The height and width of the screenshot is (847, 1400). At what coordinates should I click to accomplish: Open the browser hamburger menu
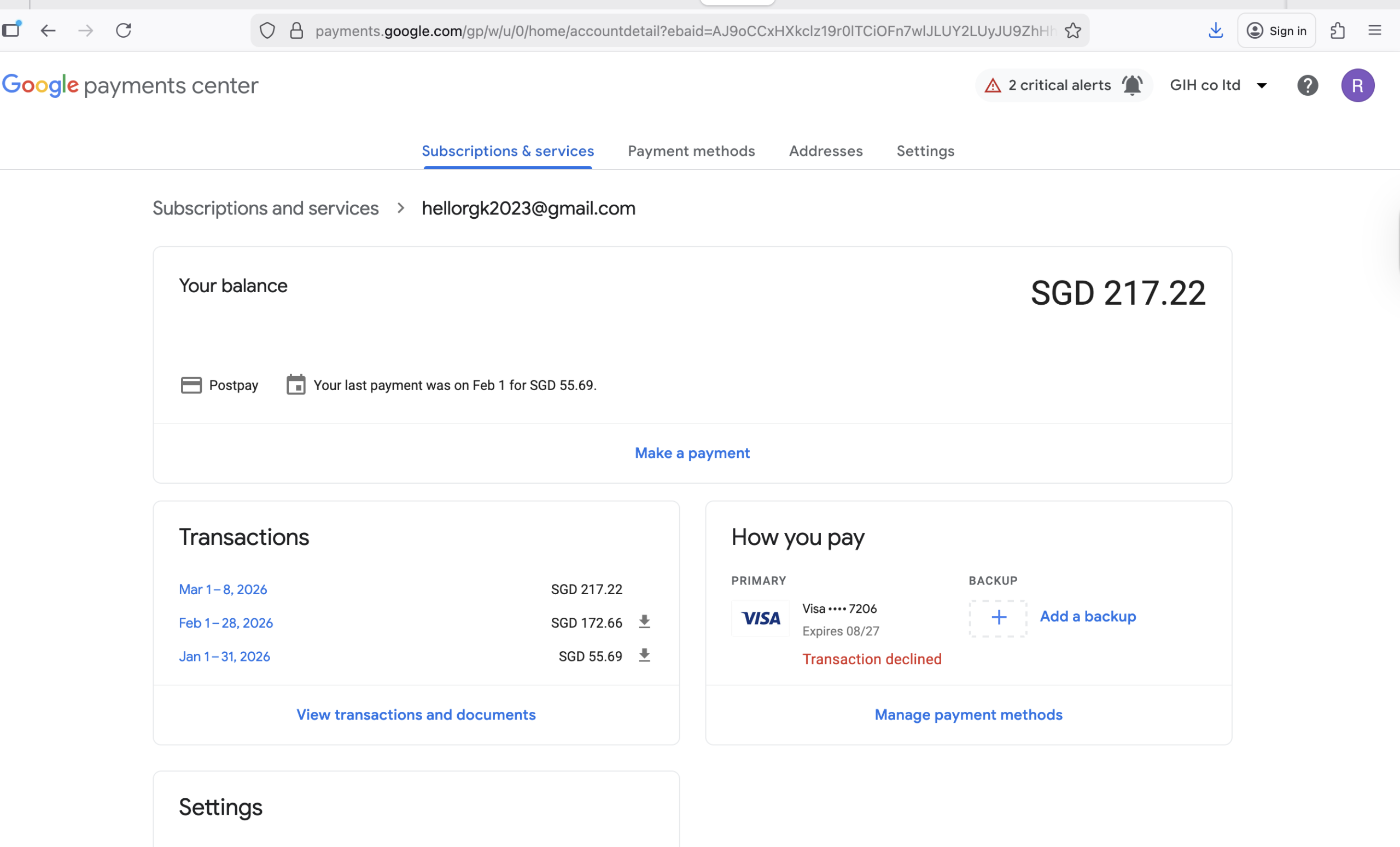[x=1374, y=30]
